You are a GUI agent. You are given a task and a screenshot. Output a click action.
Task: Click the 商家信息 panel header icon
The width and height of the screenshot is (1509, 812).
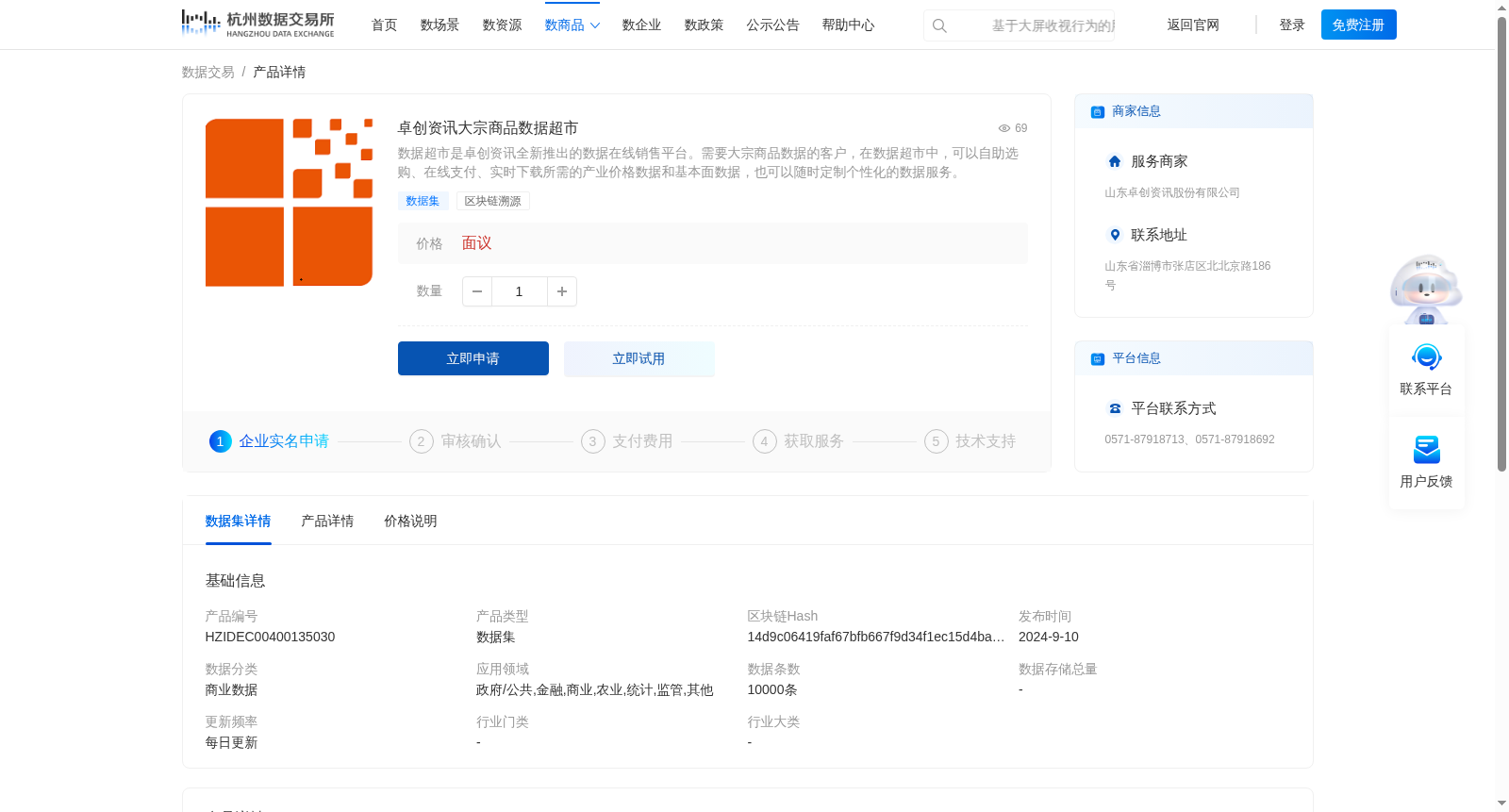tap(1098, 111)
